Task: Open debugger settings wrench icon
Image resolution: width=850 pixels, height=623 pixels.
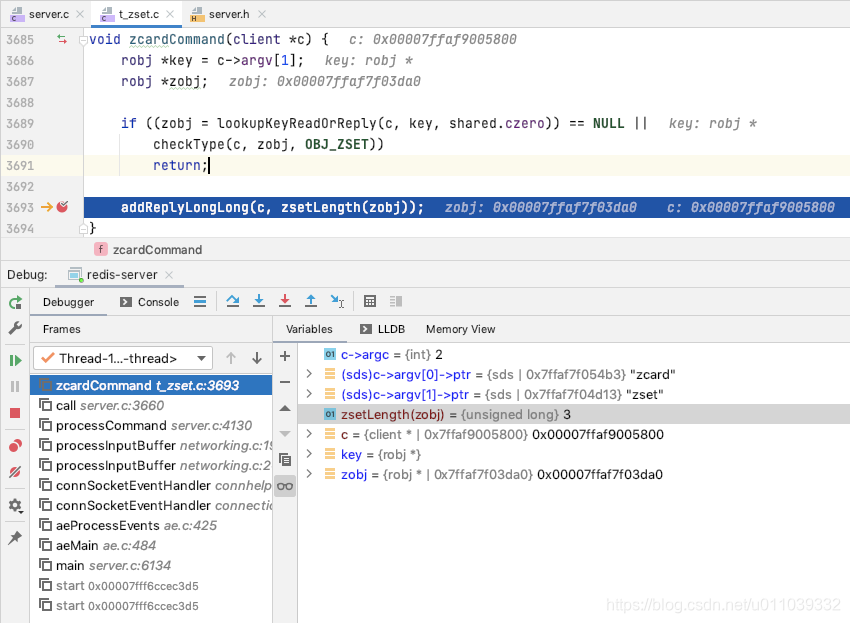Action: (15, 327)
